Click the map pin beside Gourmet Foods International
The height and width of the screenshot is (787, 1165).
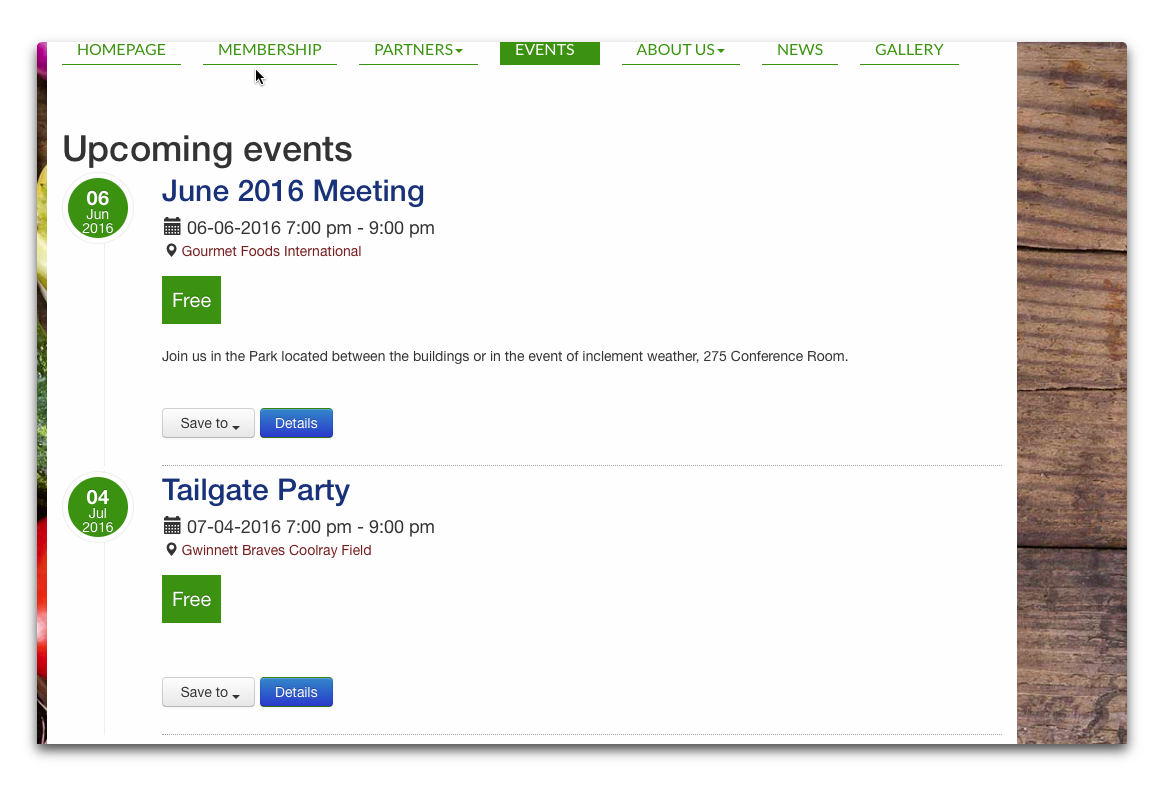171,251
